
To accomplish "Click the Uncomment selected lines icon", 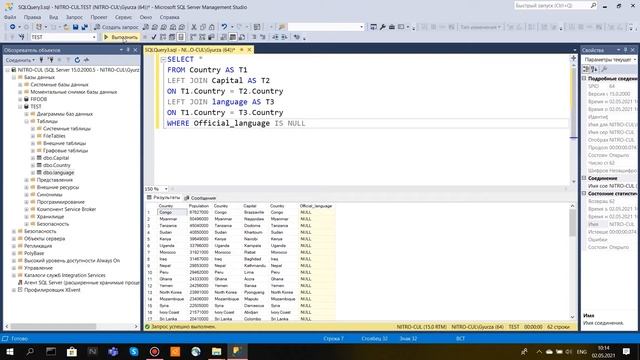I will tap(262, 37).
